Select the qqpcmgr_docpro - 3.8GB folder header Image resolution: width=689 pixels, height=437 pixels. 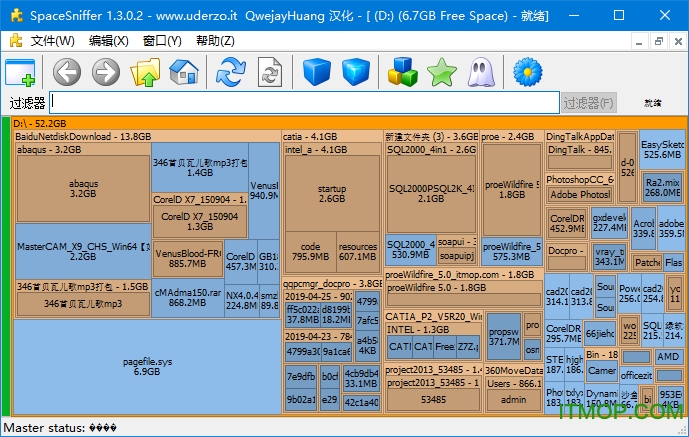pos(332,284)
